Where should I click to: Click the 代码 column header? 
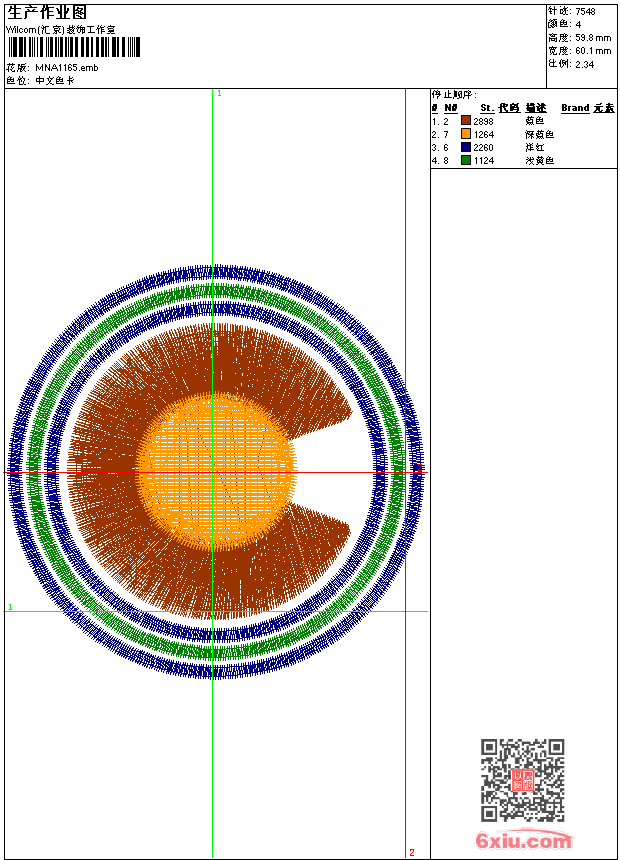(x=508, y=108)
